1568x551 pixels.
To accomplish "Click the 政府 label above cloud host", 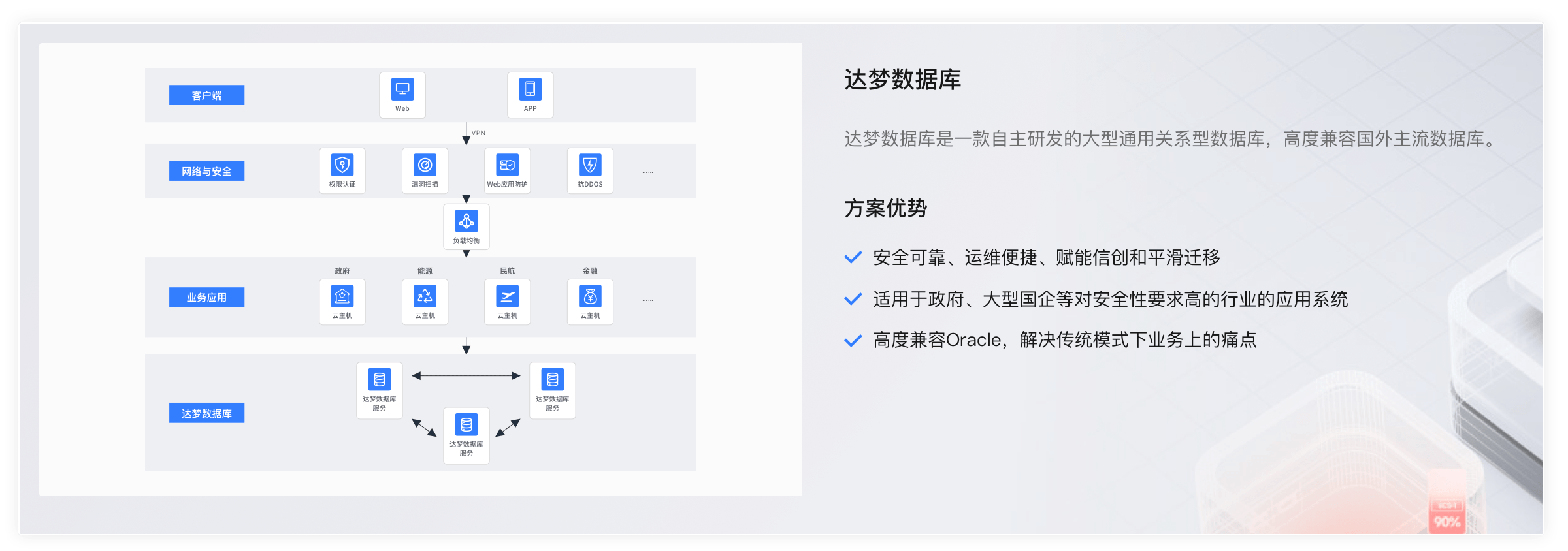I will coord(342,271).
